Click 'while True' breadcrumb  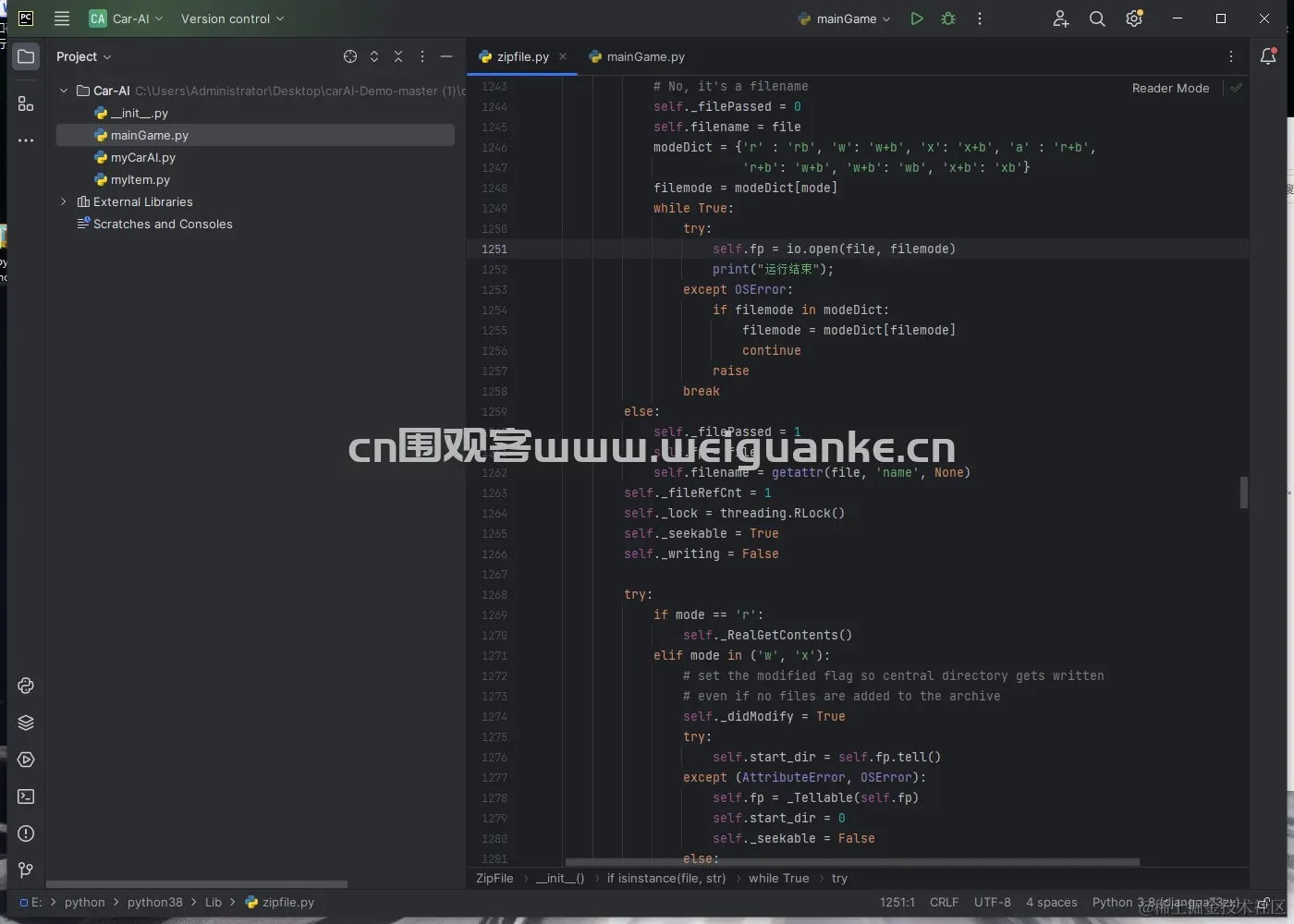coord(778,878)
